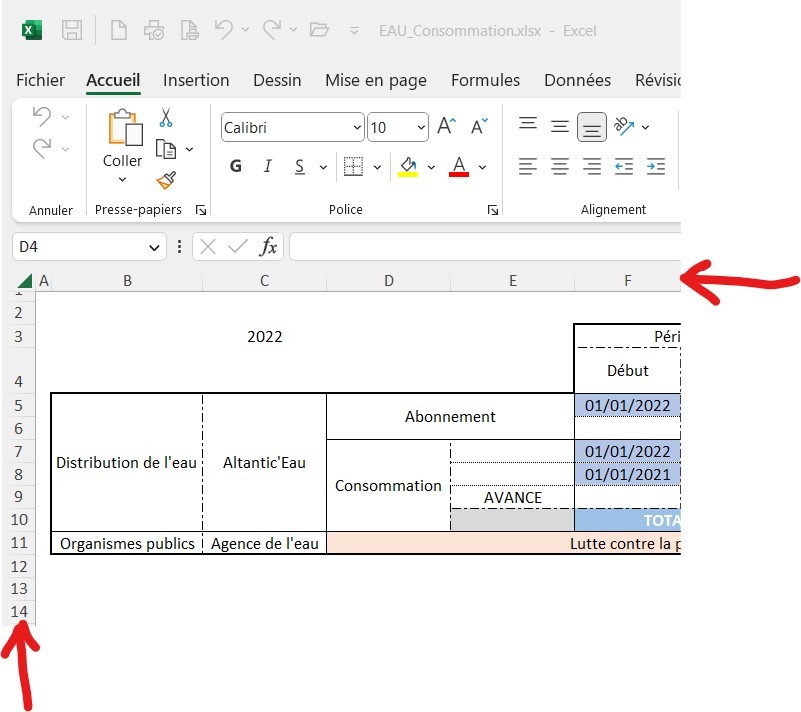Apply red font color
This screenshot has width=801, height=712.
[x=459, y=167]
